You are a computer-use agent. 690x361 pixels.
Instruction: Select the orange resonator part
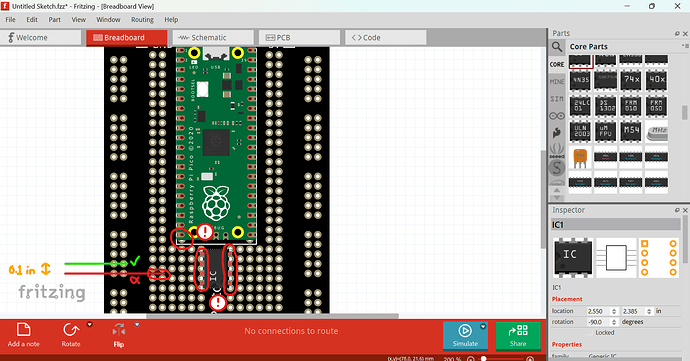click(x=580, y=158)
